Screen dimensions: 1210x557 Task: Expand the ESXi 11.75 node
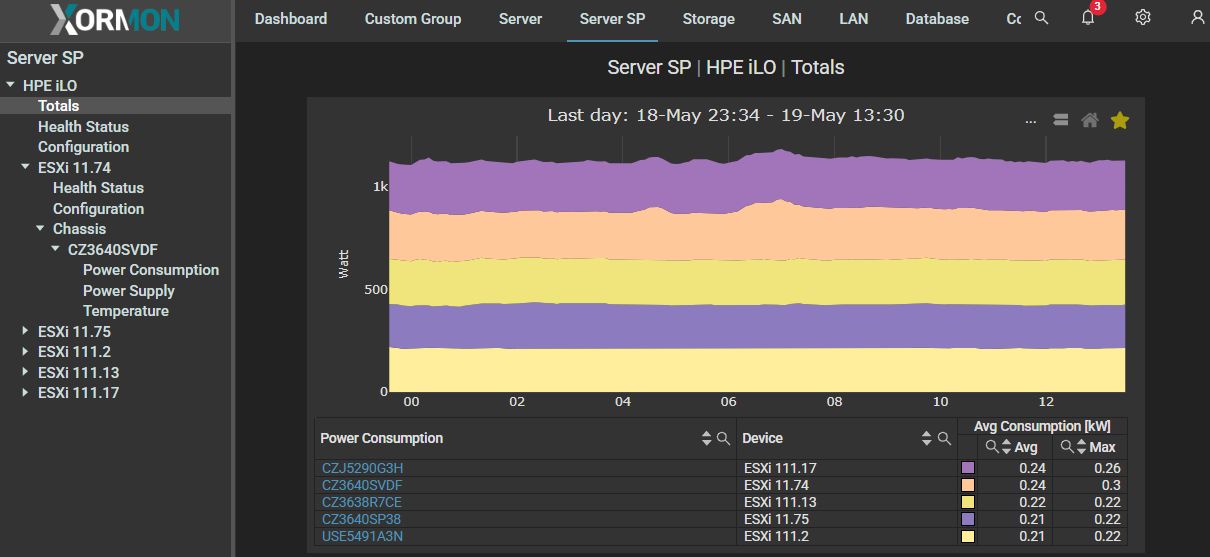tap(26, 331)
